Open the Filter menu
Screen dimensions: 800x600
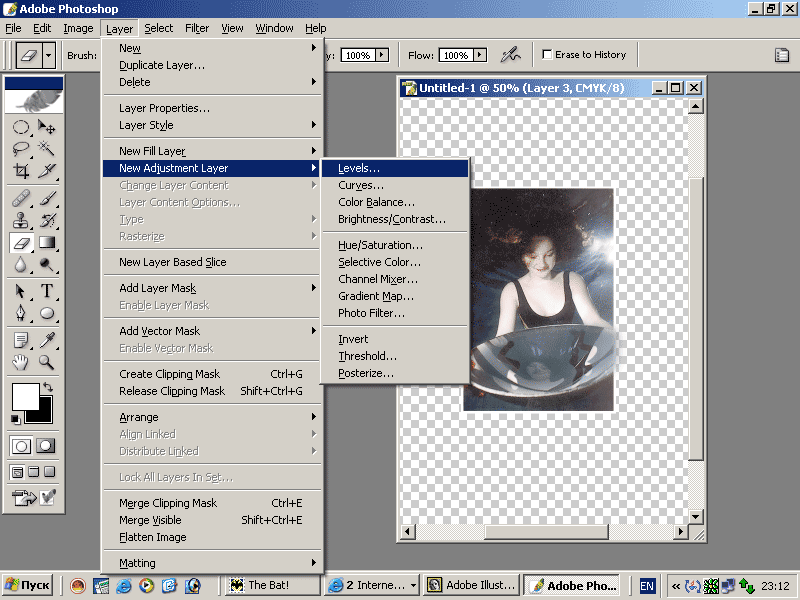click(x=197, y=29)
